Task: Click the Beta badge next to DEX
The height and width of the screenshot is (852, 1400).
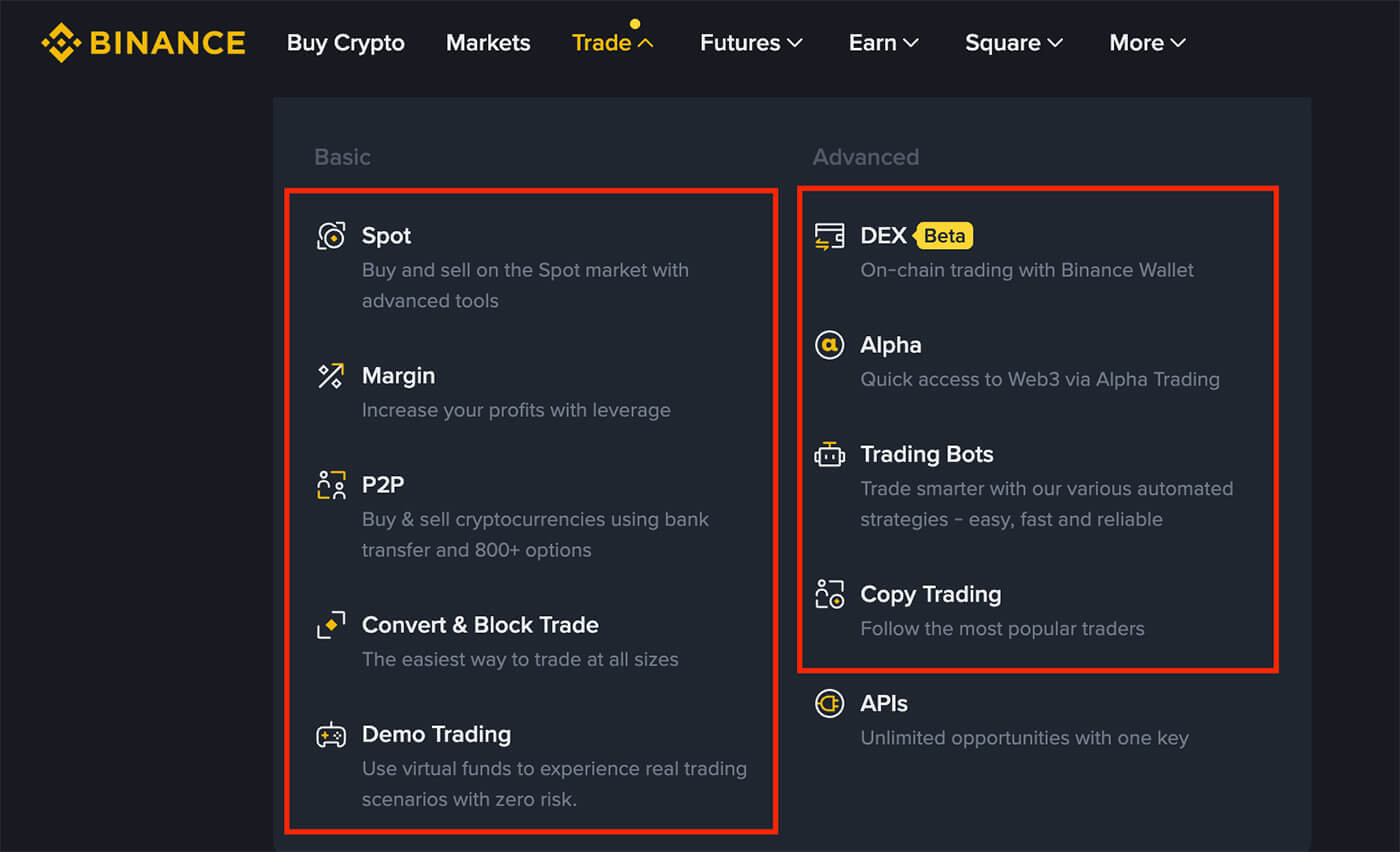Action: [x=944, y=236]
